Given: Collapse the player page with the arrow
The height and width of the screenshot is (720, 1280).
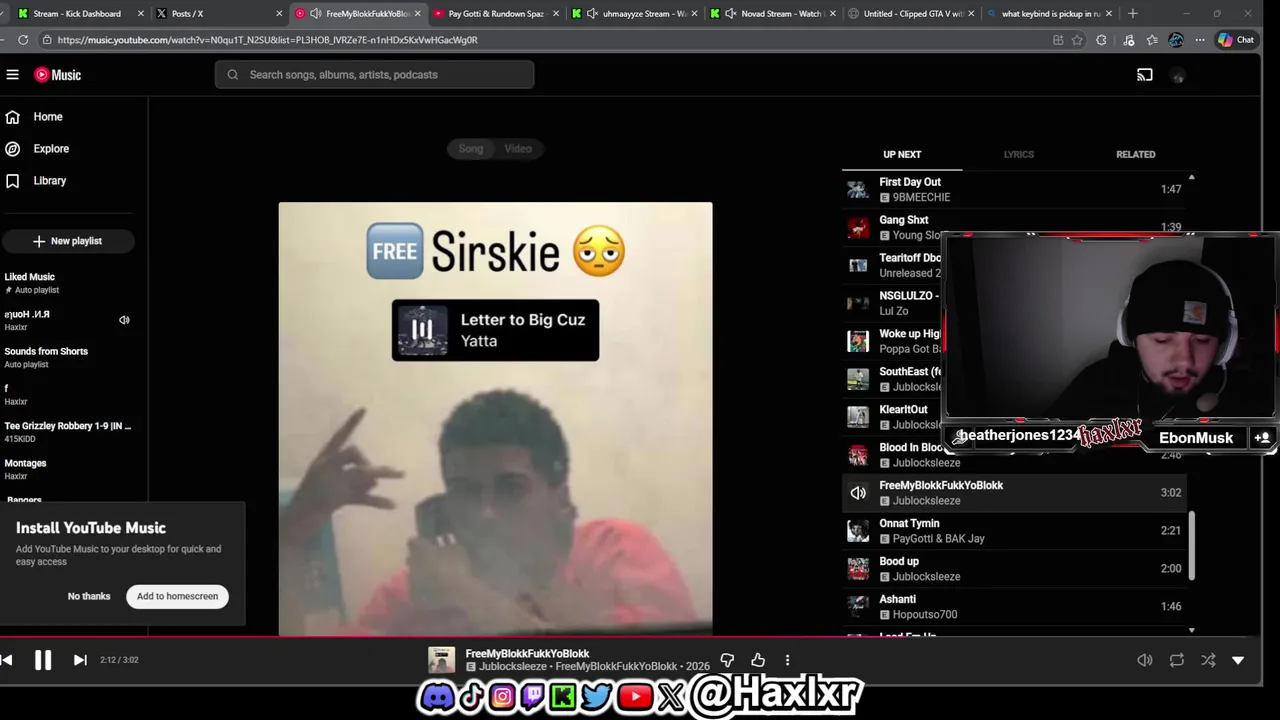Looking at the screenshot, I should 1238,660.
